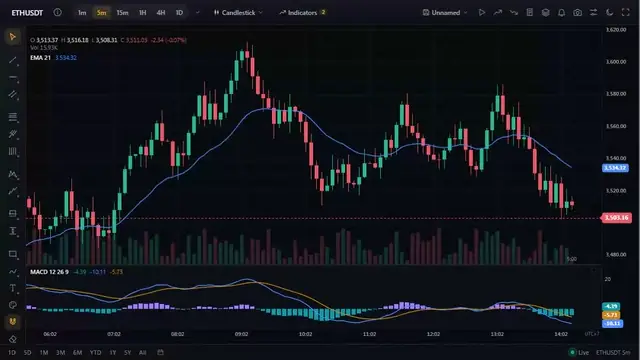Click the upward trend arrow icon
Screen dimensions: 640x360
click(498, 13)
